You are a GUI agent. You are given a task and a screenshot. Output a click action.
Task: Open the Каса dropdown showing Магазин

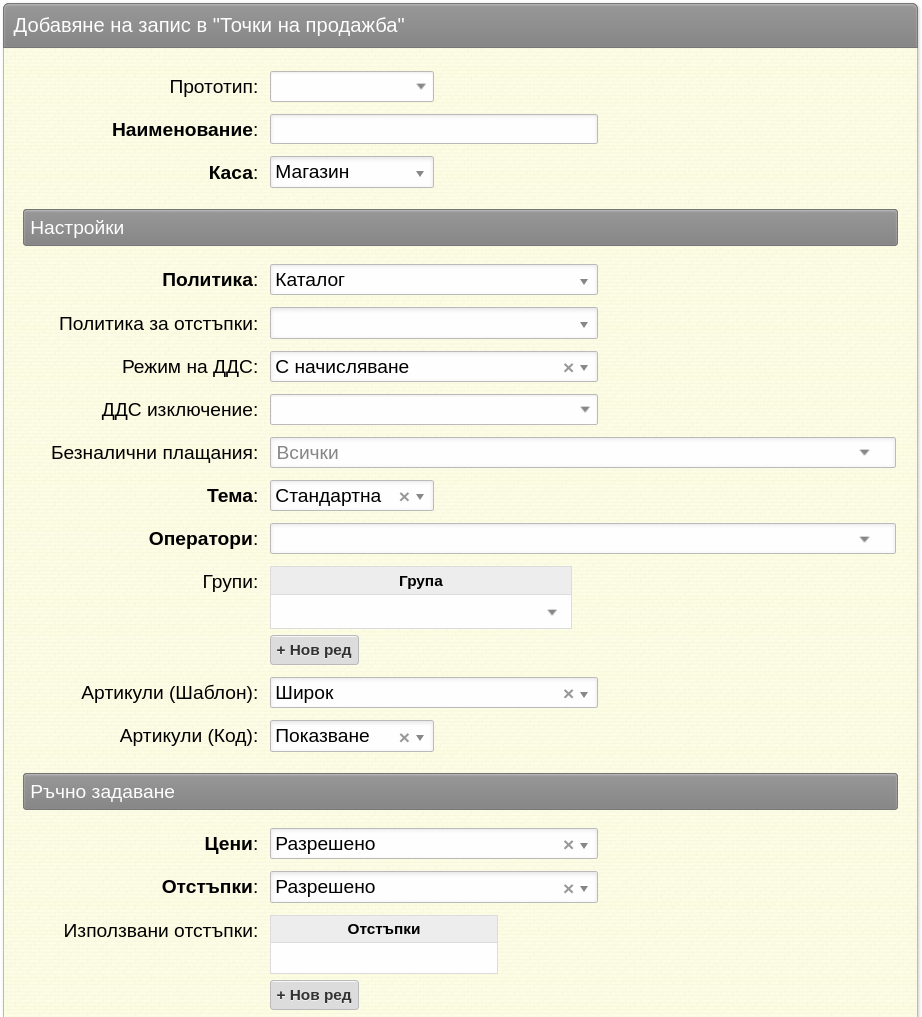(351, 173)
